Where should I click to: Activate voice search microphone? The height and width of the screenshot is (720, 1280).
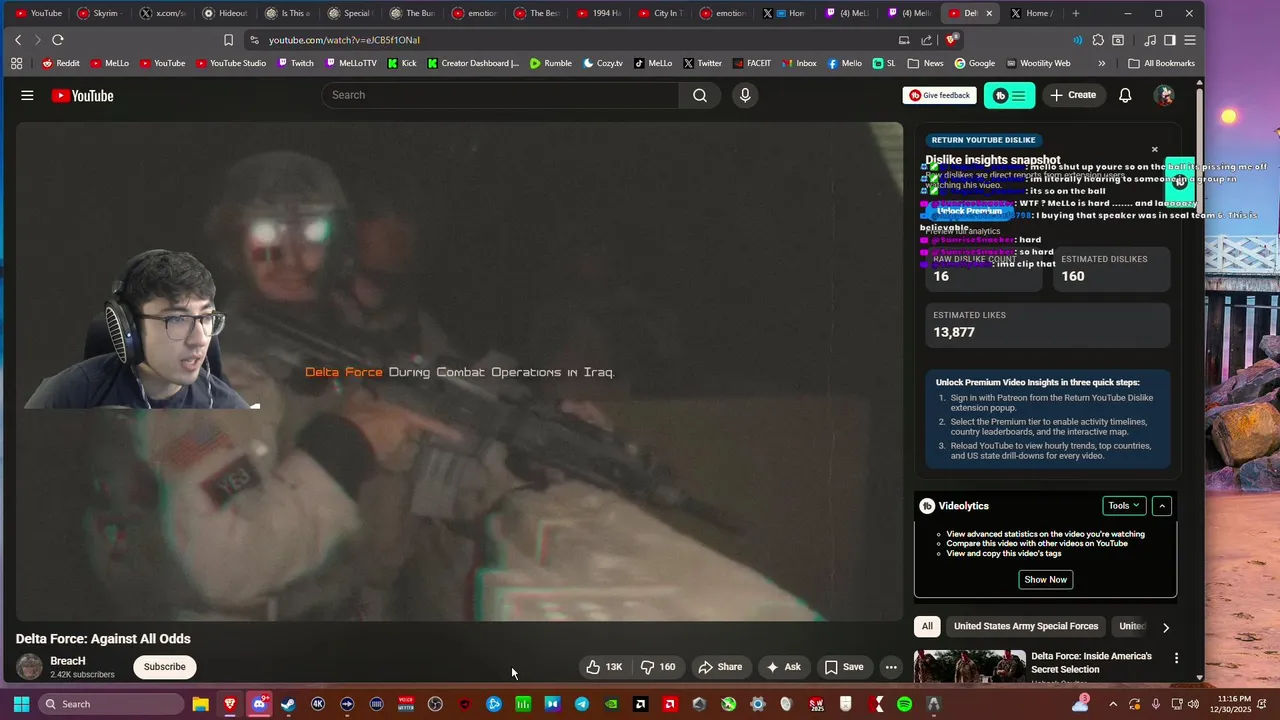pos(744,95)
